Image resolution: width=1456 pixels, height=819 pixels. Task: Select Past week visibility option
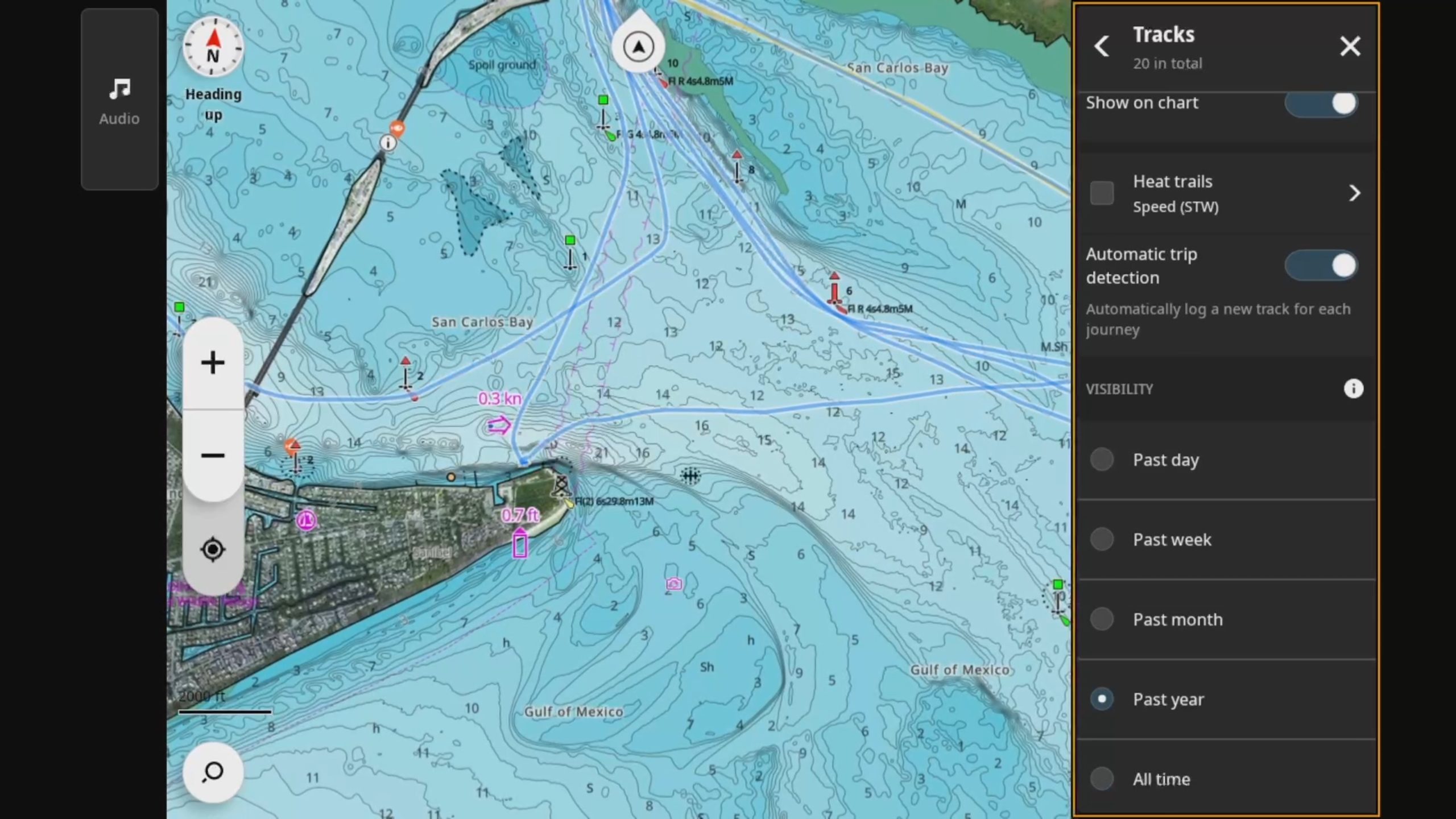pyautogui.click(x=1102, y=539)
